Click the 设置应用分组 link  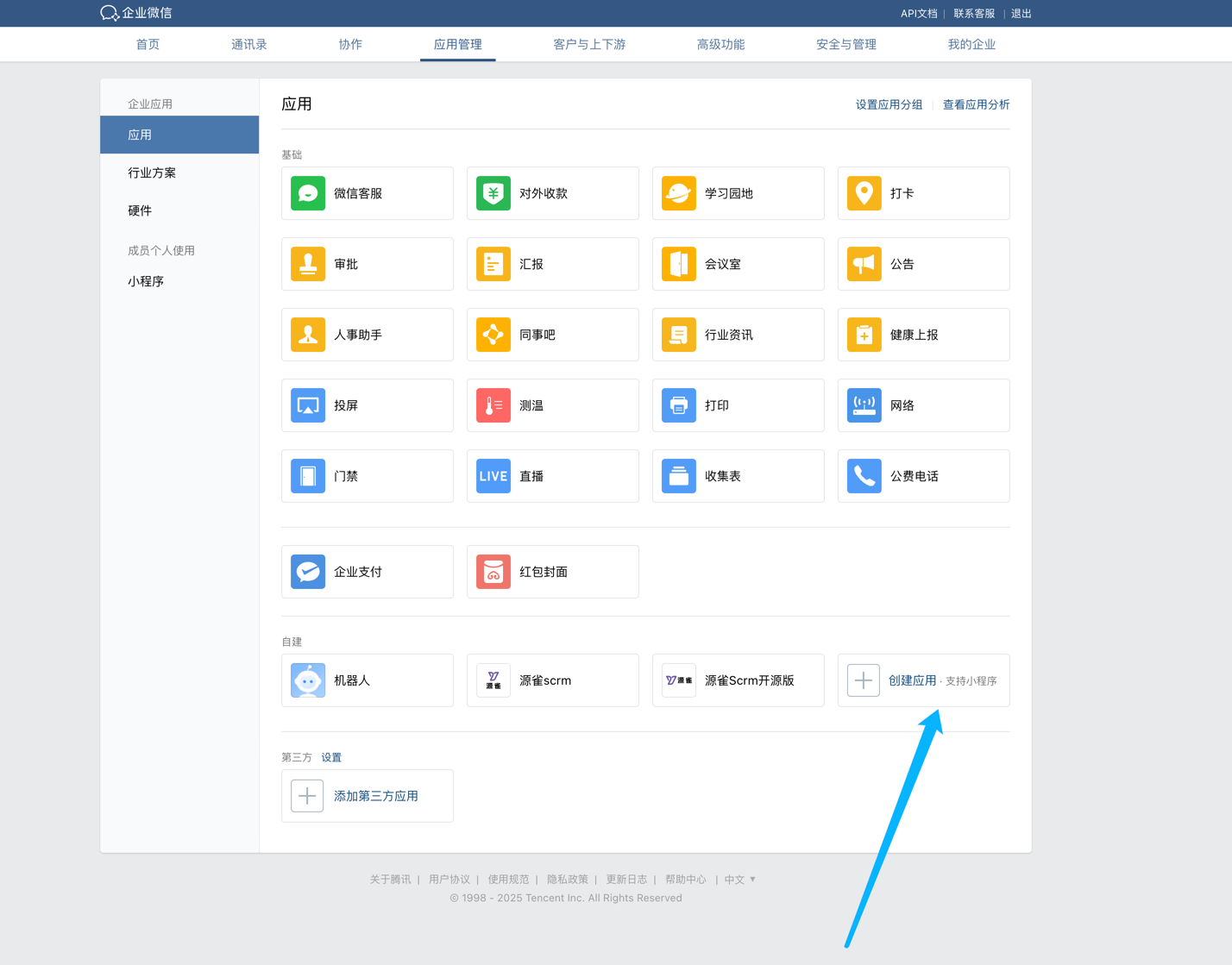click(x=889, y=104)
